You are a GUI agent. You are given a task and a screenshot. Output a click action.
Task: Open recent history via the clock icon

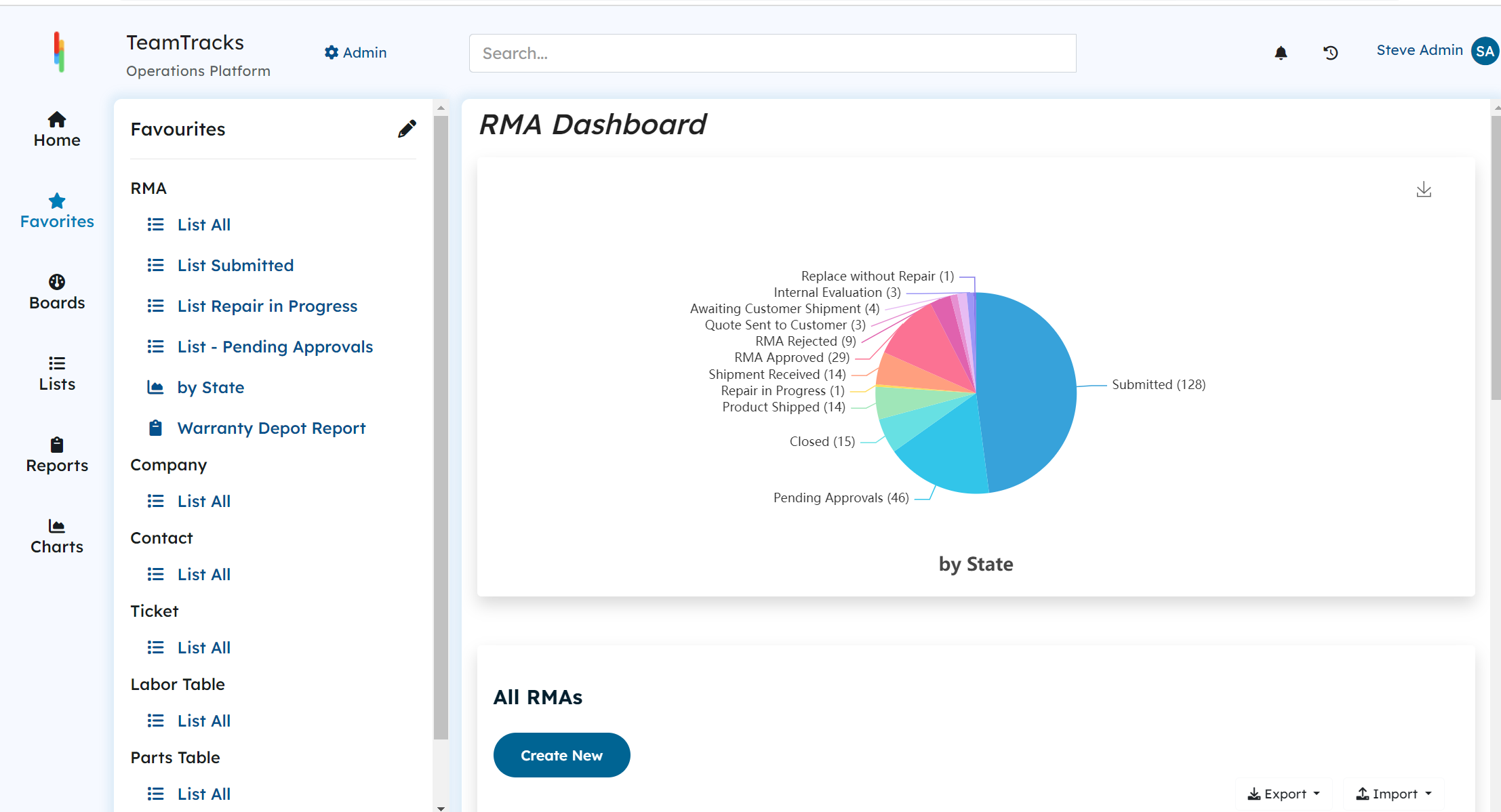click(1331, 52)
